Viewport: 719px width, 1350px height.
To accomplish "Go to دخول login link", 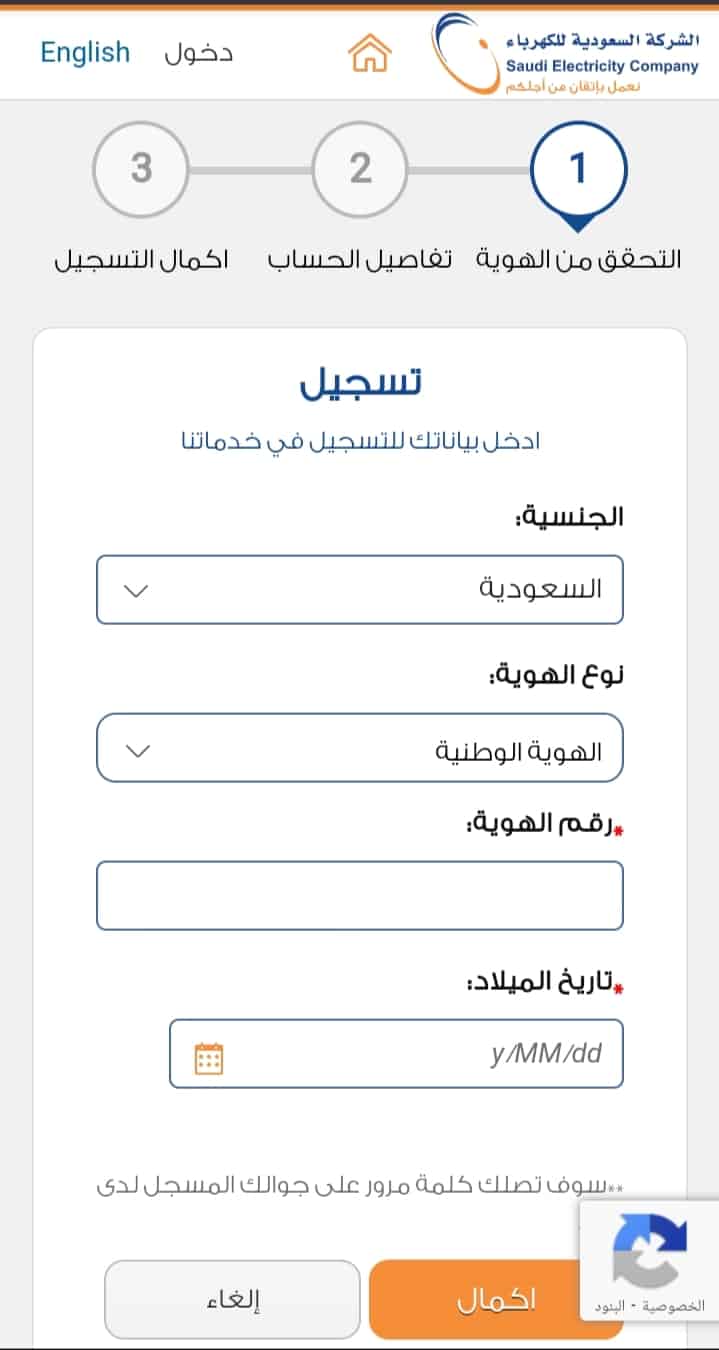I will pyautogui.click(x=198, y=53).
